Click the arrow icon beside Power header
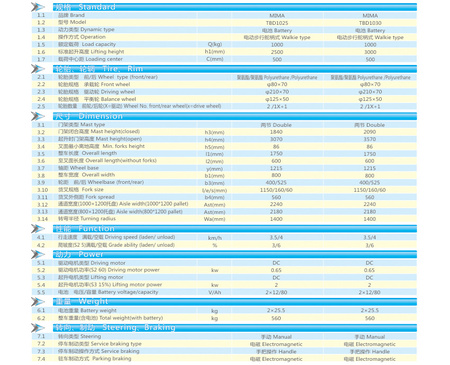Viewport: 450px width, 365px height. (38, 254)
